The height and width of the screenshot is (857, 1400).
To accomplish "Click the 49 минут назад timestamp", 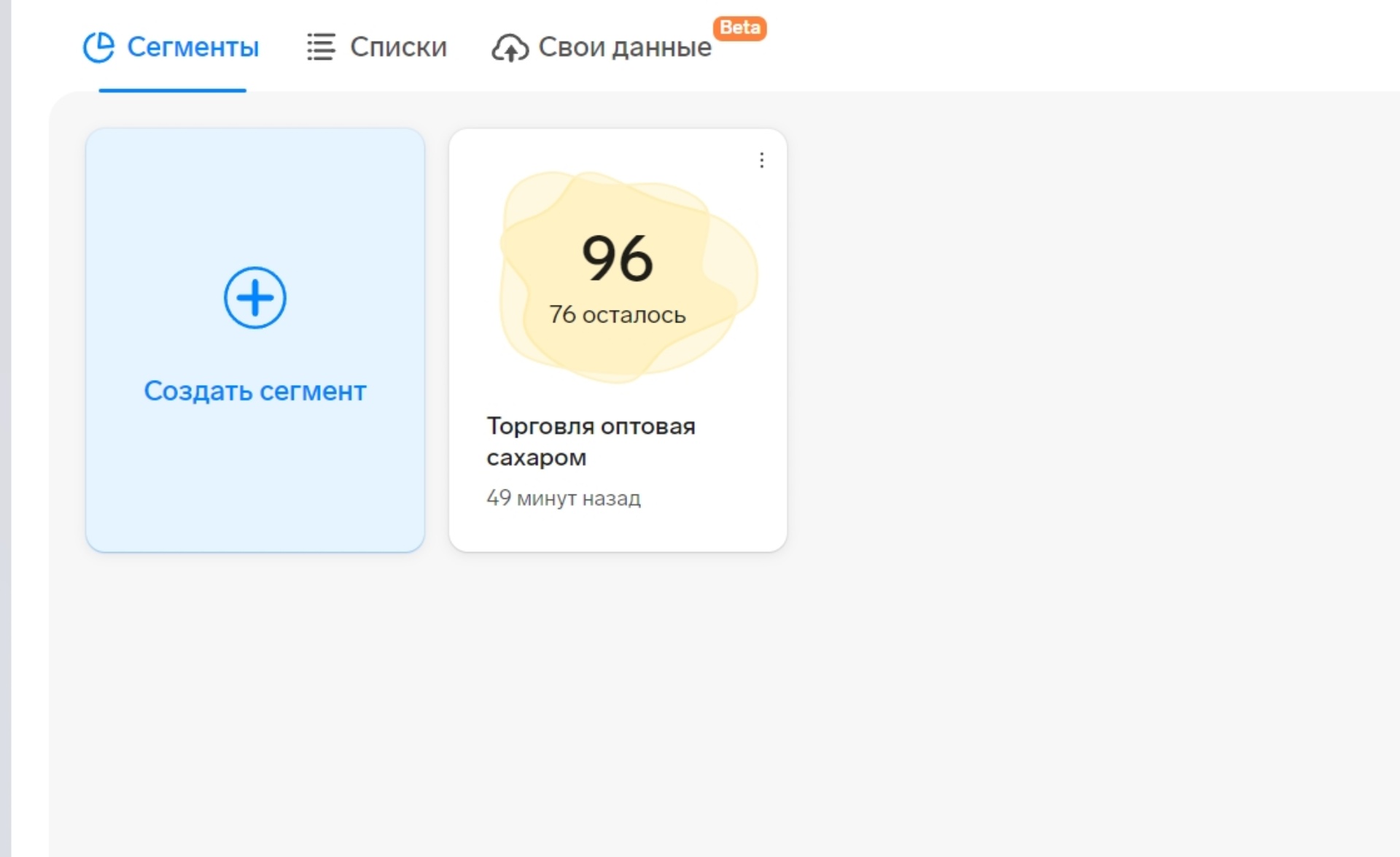I will point(563,498).
